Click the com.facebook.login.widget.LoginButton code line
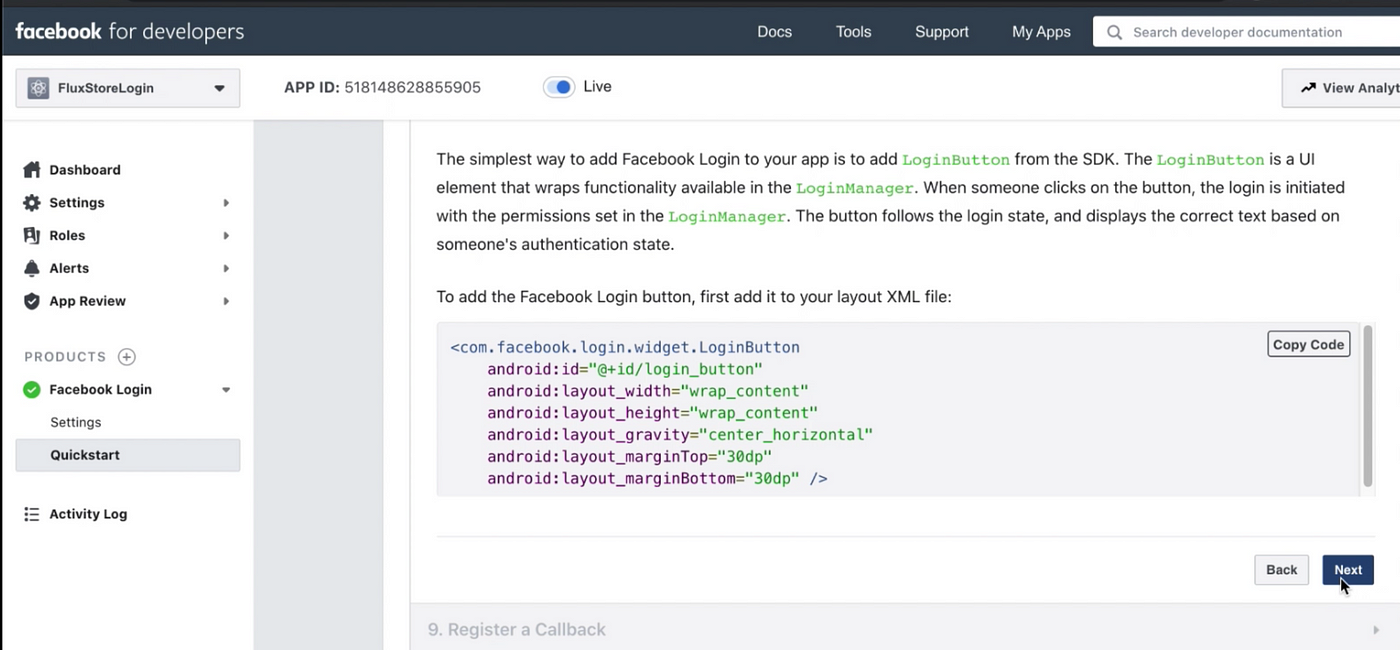 pyautogui.click(x=625, y=347)
